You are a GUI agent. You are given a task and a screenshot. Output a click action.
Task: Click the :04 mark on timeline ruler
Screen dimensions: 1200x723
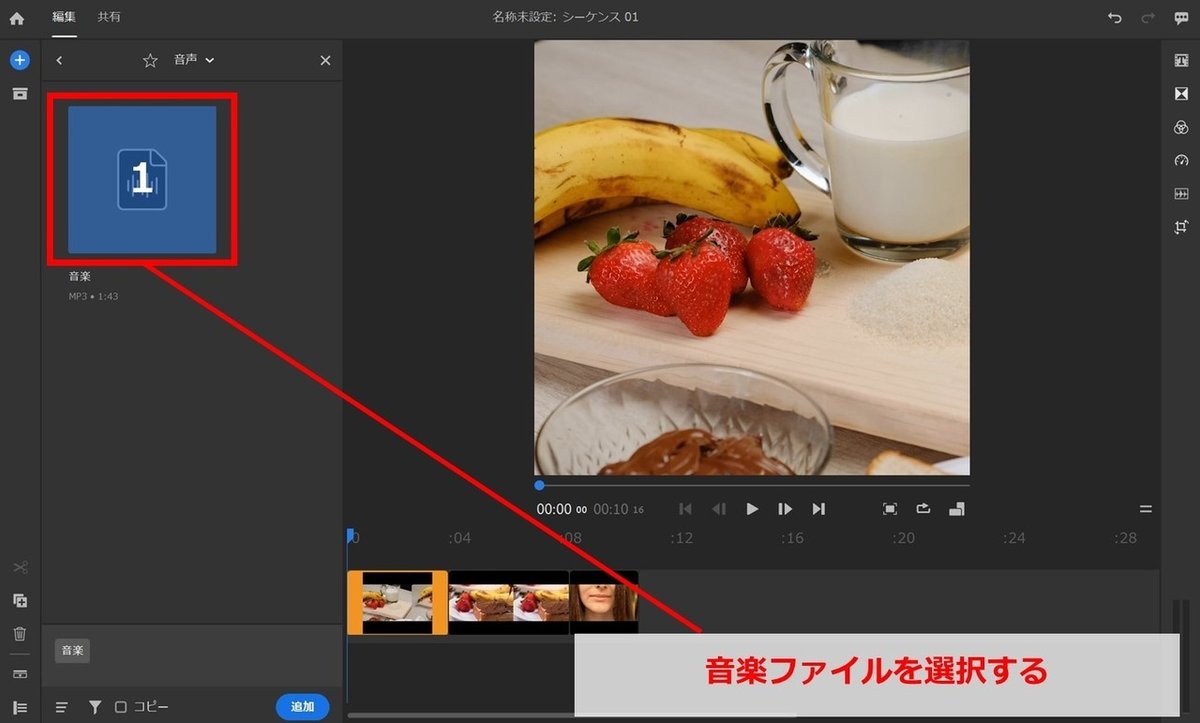(459, 538)
